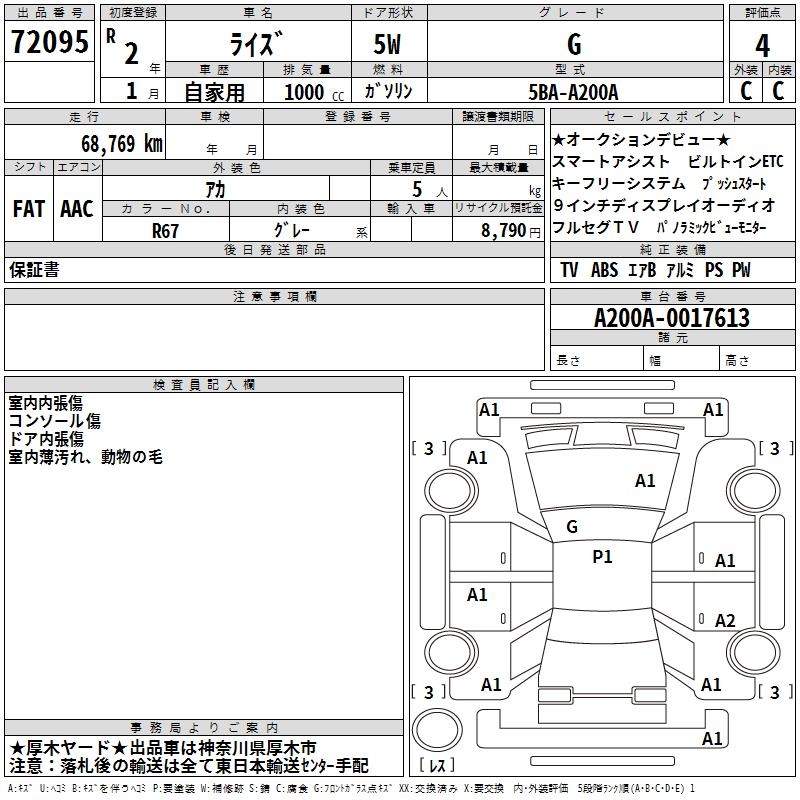The image size is (800, 800).
Task: Select the exterior color アカ
Action: tap(215, 190)
